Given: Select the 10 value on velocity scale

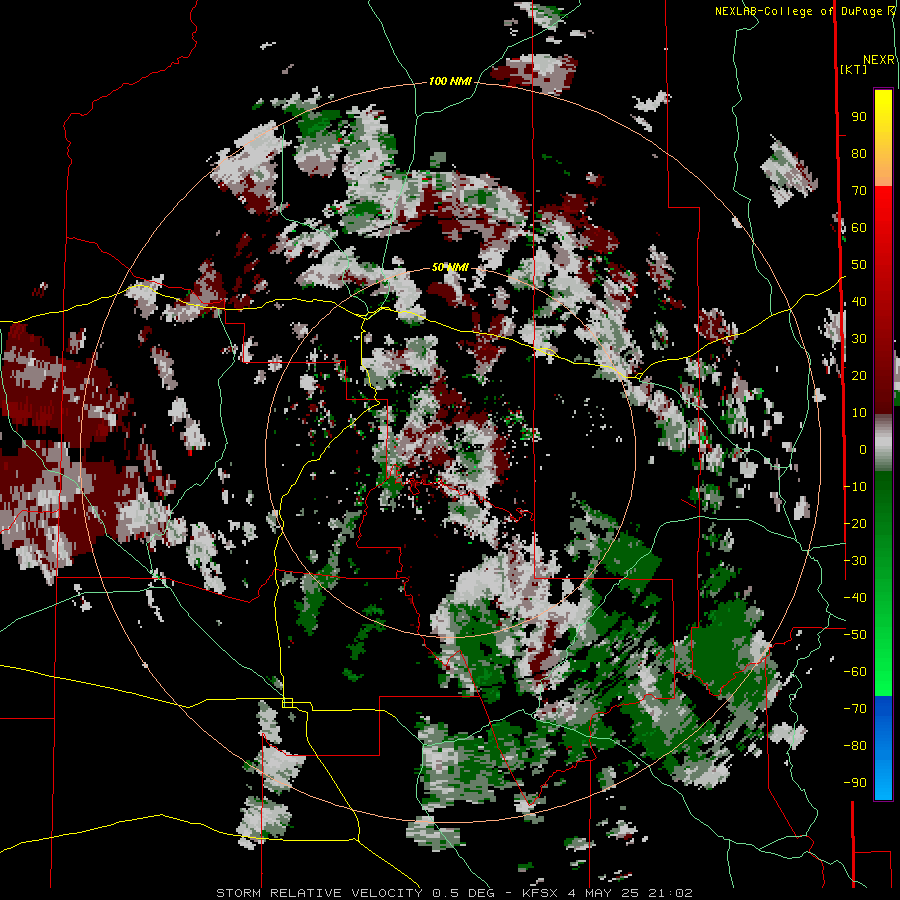Looking at the screenshot, I should point(859,413).
